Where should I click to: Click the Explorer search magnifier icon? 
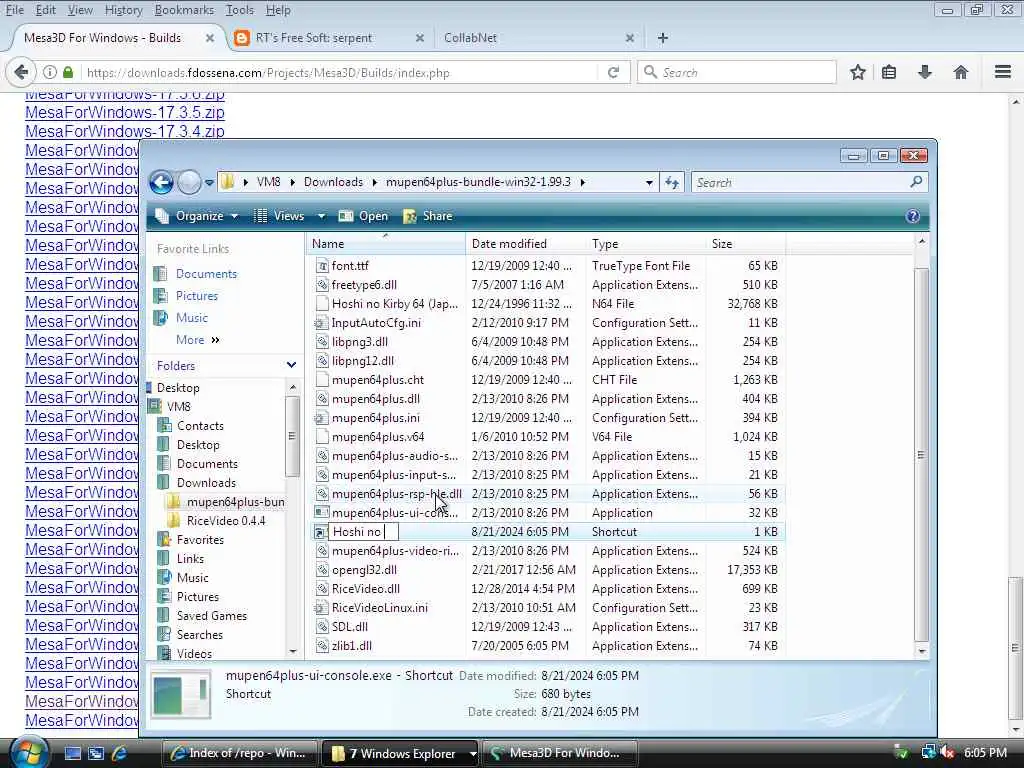pyautogui.click(x=916, y=182)
